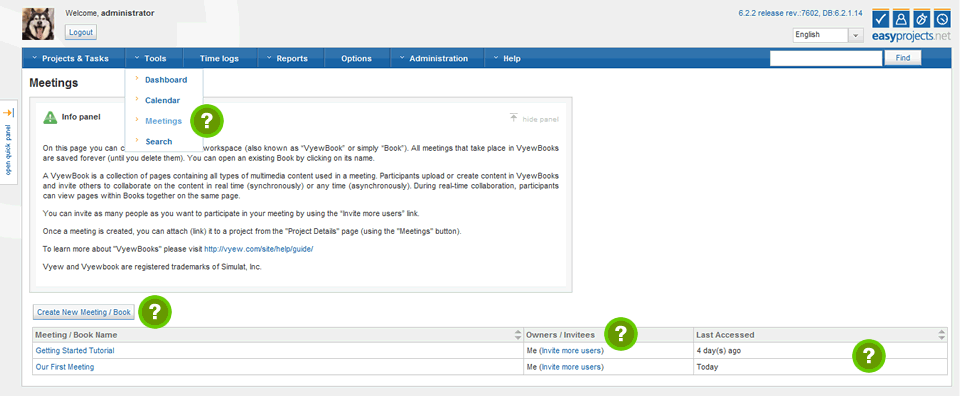The height and width of the screenshot is (396, 960).
Task: Open the Getting Started Tutorial meeting
Action: pos(75,351)
